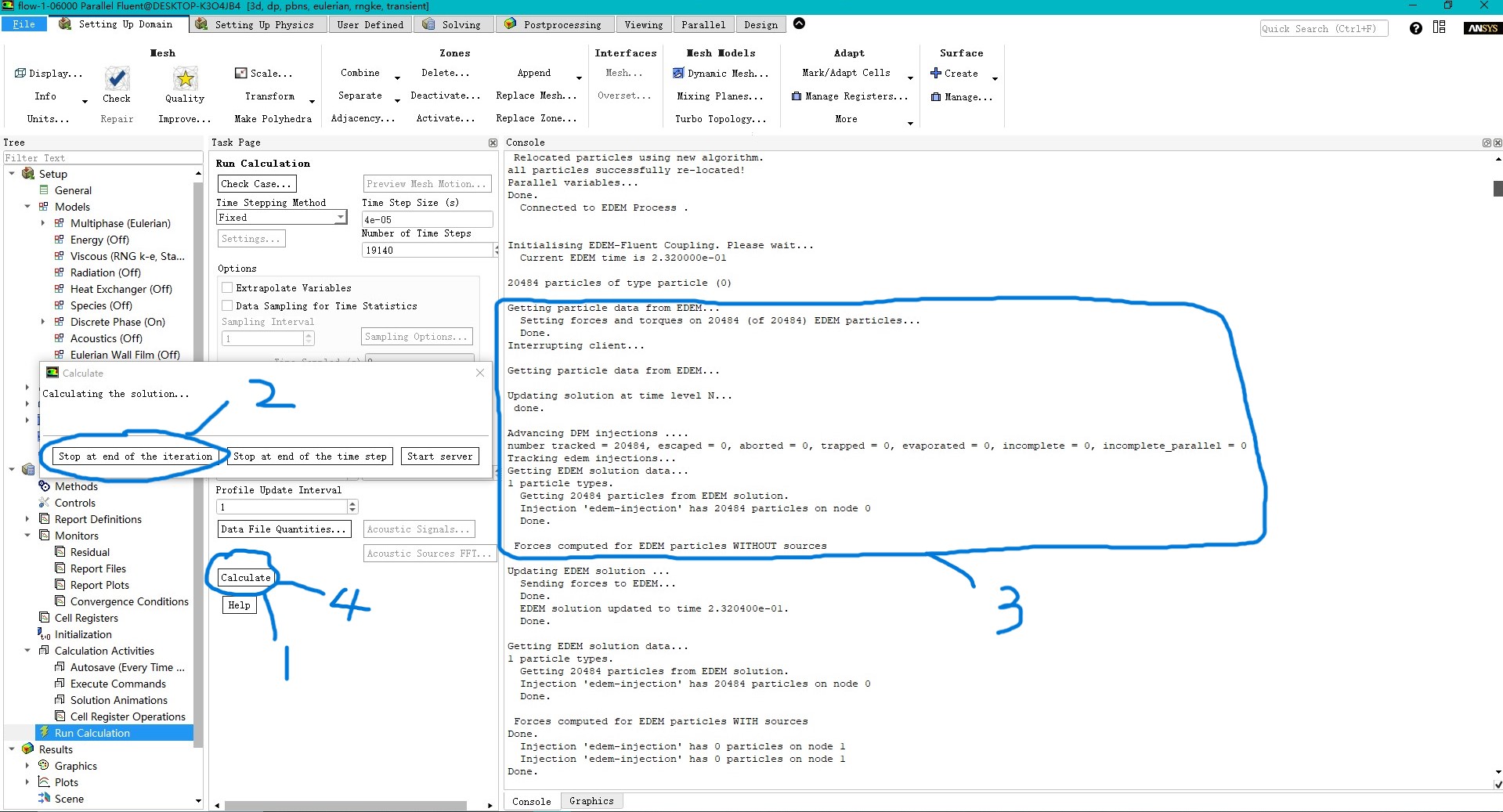Click the Task Page horizontal scrollbar

tap(345, 806)
